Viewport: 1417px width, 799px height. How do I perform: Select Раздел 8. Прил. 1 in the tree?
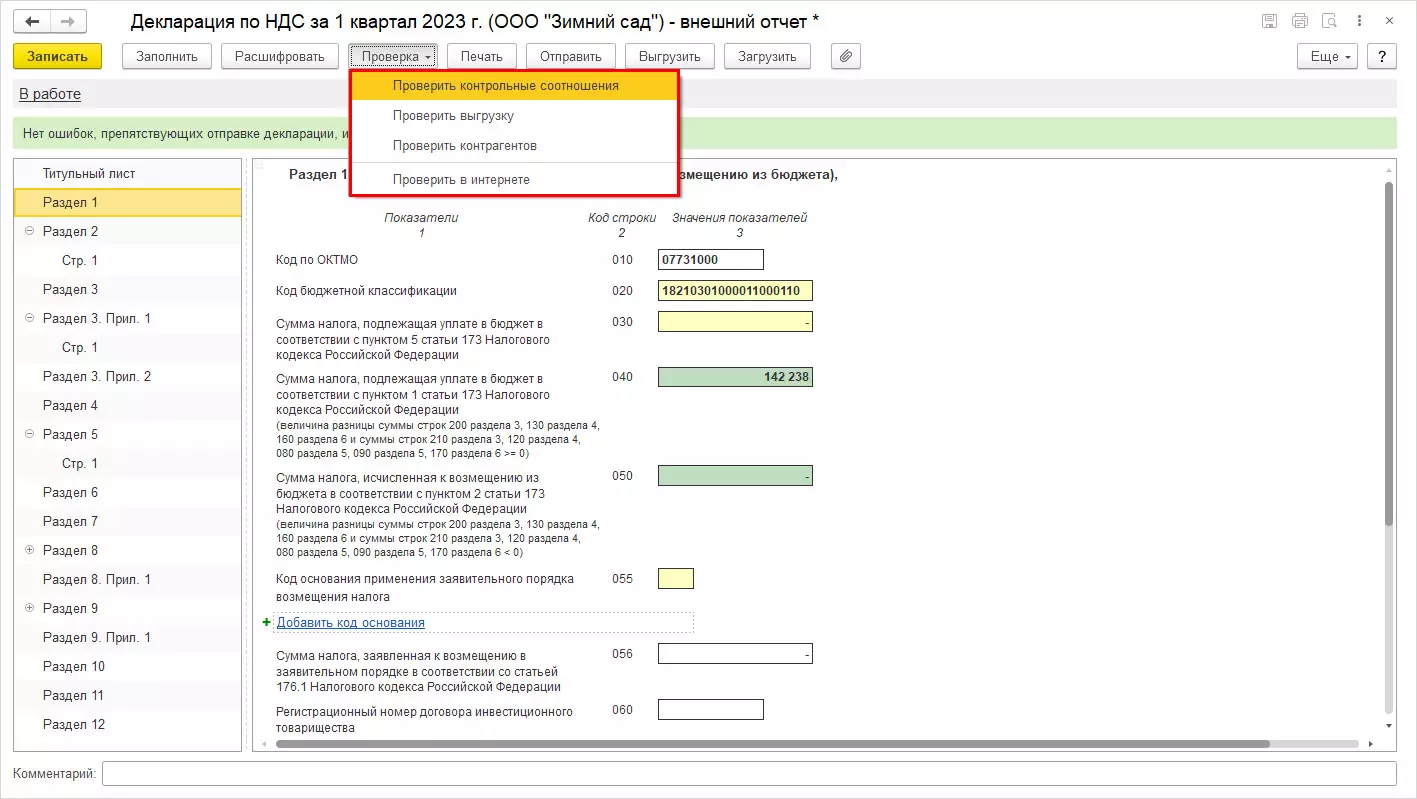(x=128, y=580)
